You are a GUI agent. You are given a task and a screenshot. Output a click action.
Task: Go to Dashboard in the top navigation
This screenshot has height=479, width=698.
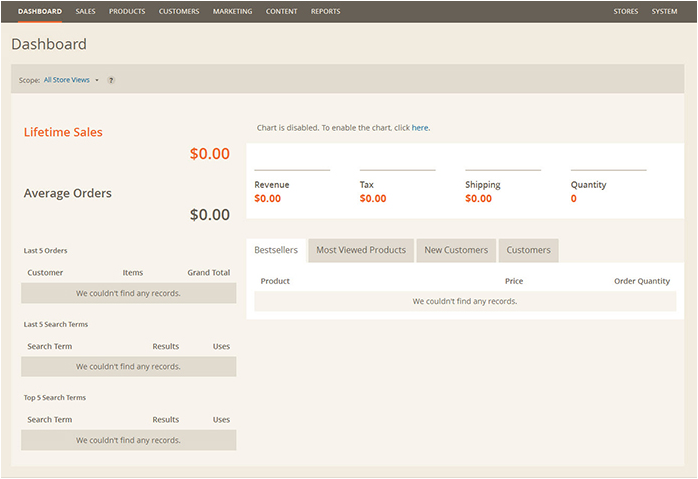coord(40,12)
